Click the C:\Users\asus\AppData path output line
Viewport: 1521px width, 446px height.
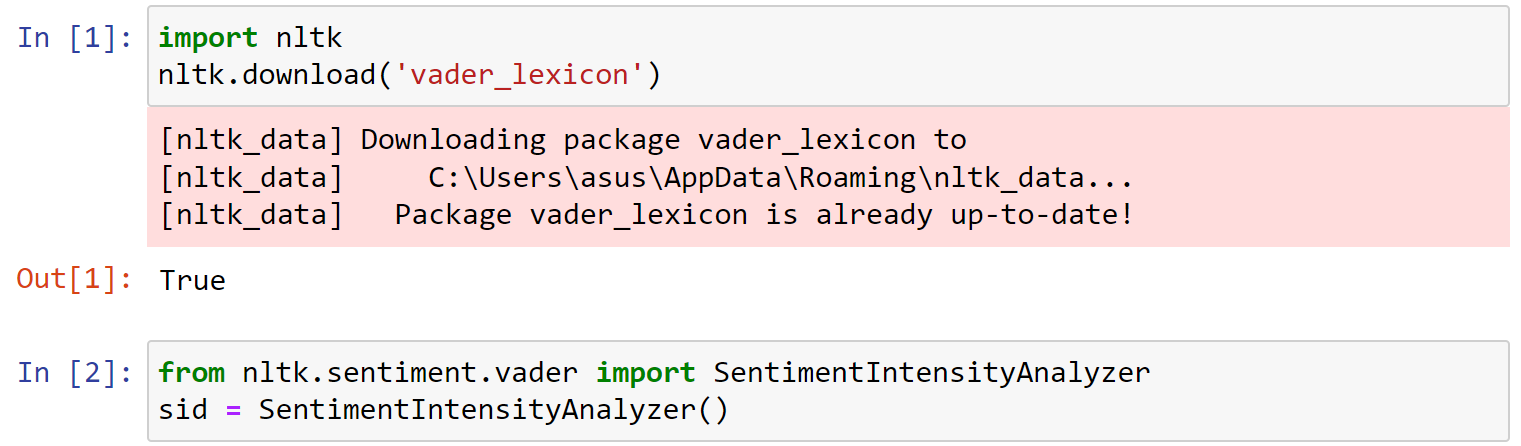pyautogui.click(x=646, y=178)
